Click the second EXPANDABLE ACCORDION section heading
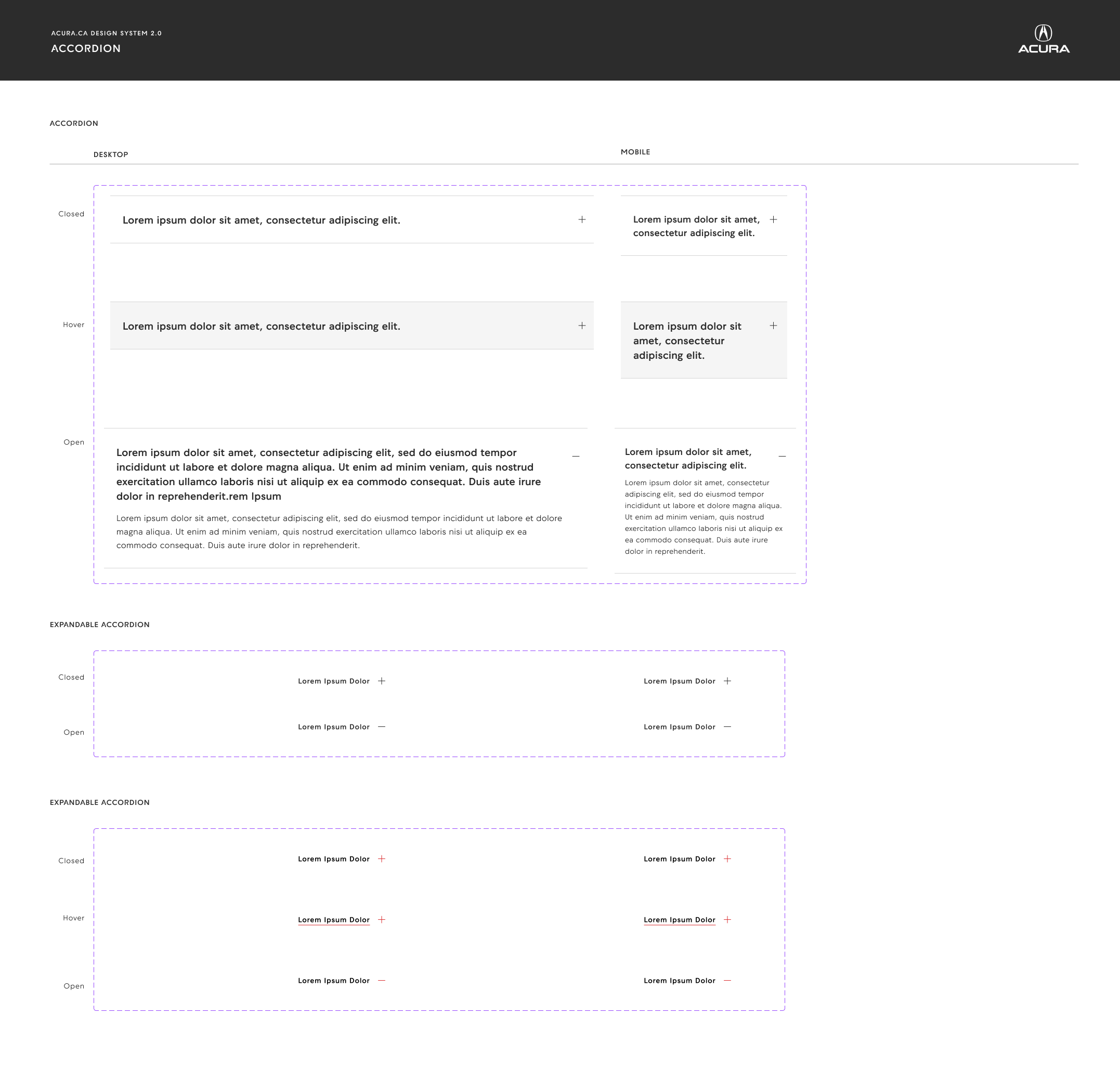This screenshot has width=1120, height=1080. 99,802
